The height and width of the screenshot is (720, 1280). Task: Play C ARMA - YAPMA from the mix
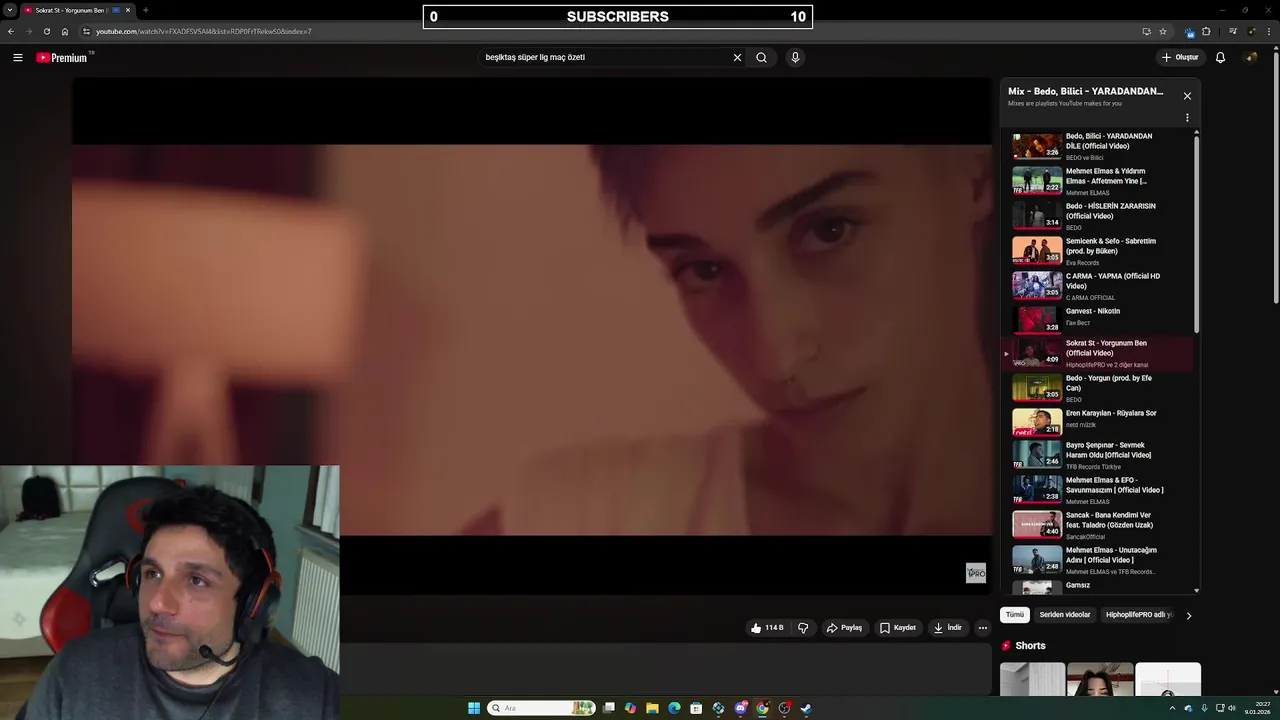[1098, 286]
